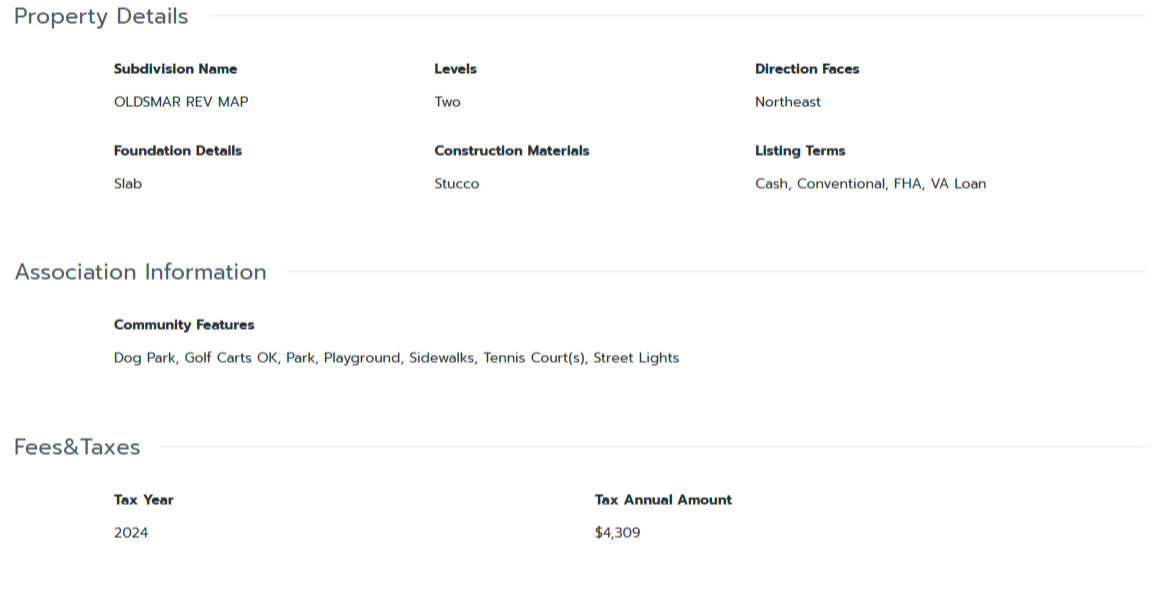Click the Association Information section heading
This screenshot has height=608, width=1156.
(141, 272)
